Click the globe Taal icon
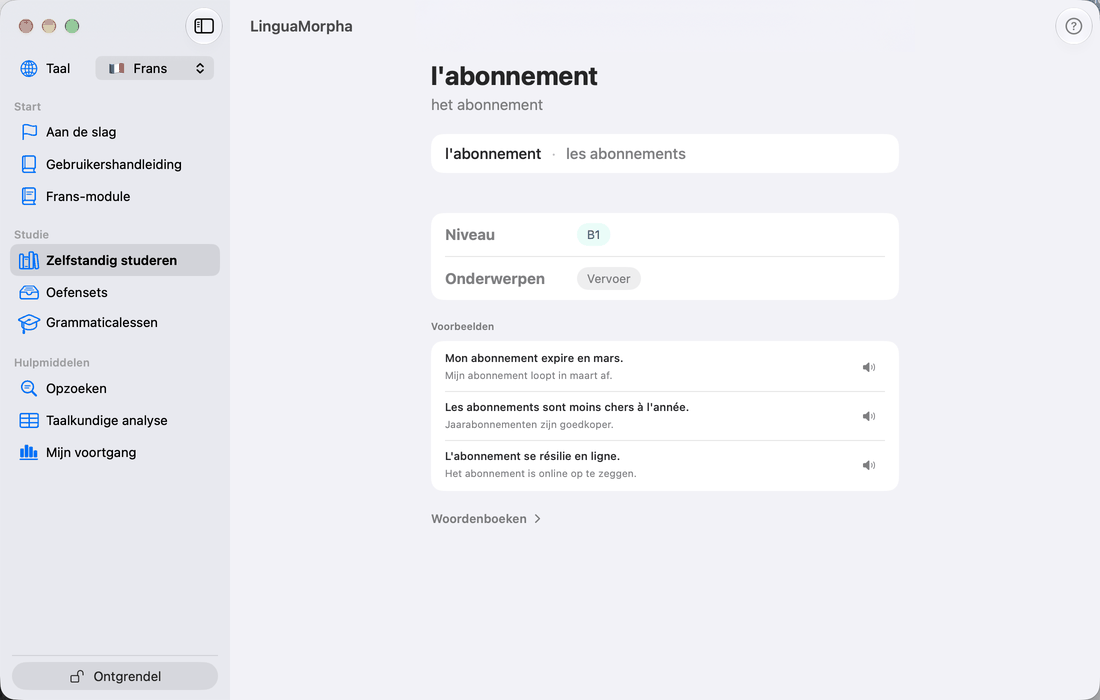The height and width of the screenshot is (700, 1100). [x=29, y=68]
